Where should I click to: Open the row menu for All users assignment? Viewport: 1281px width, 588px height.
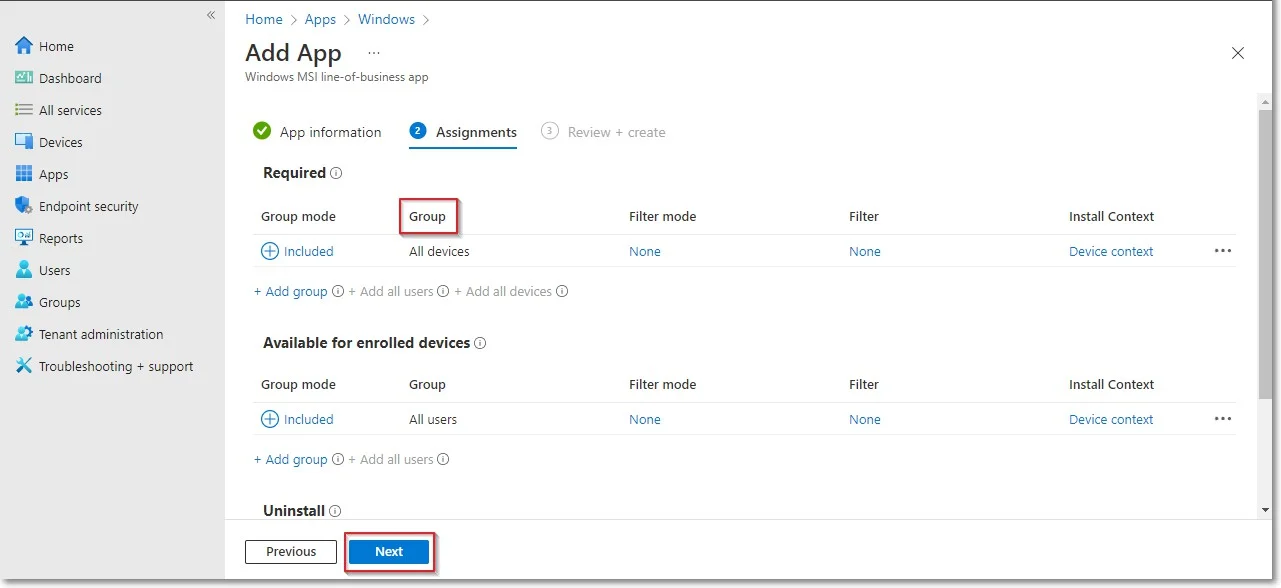pos(1223,419)
